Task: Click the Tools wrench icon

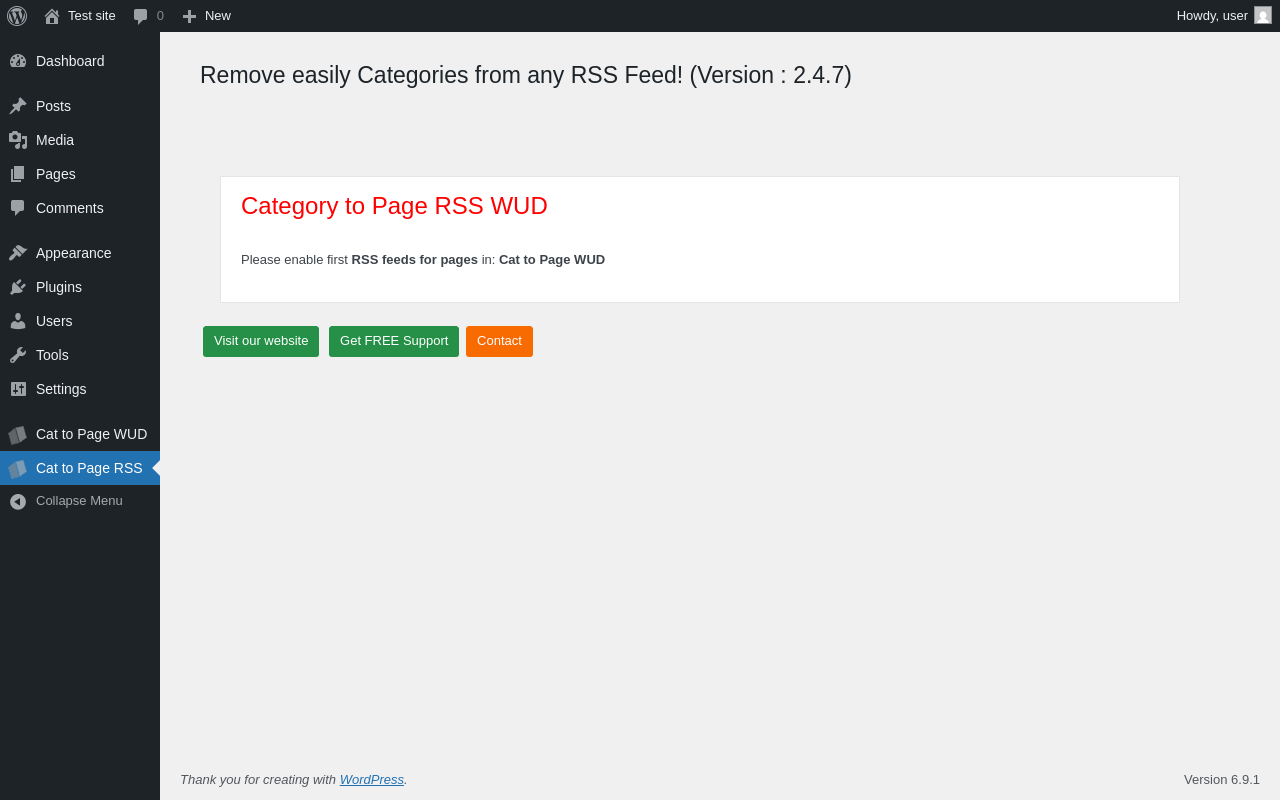Action: click(18, 355)
